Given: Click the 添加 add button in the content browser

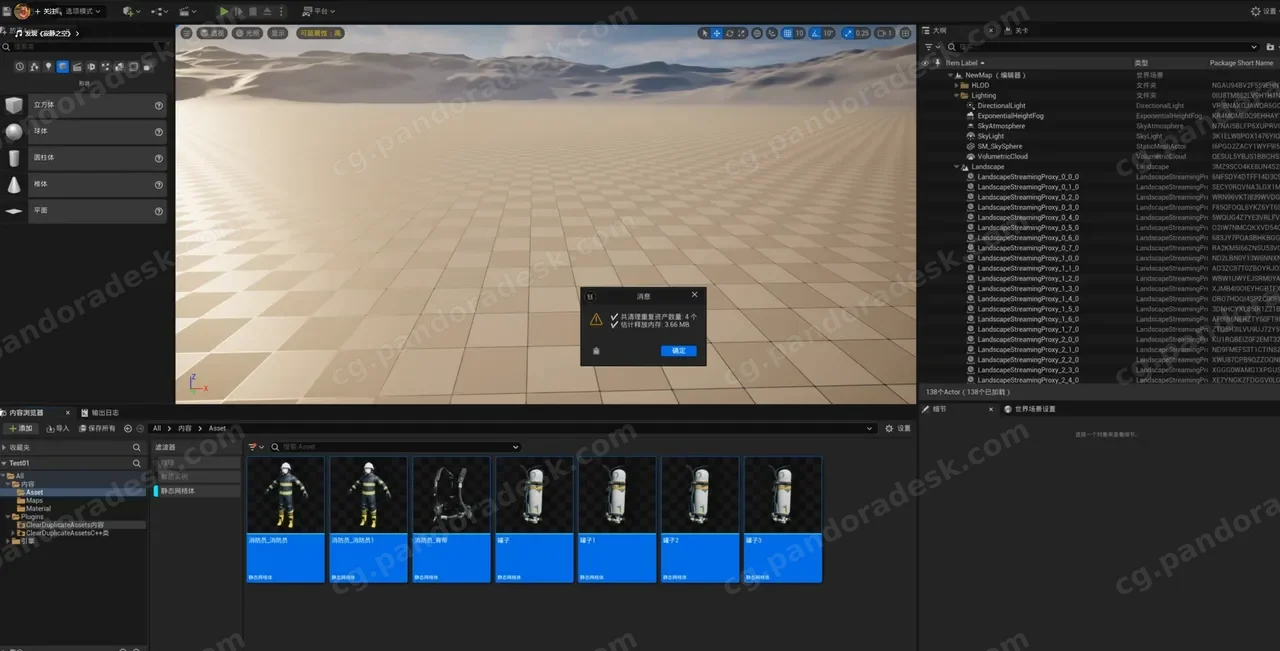Looking at the screenshot, I should (21, 428).
